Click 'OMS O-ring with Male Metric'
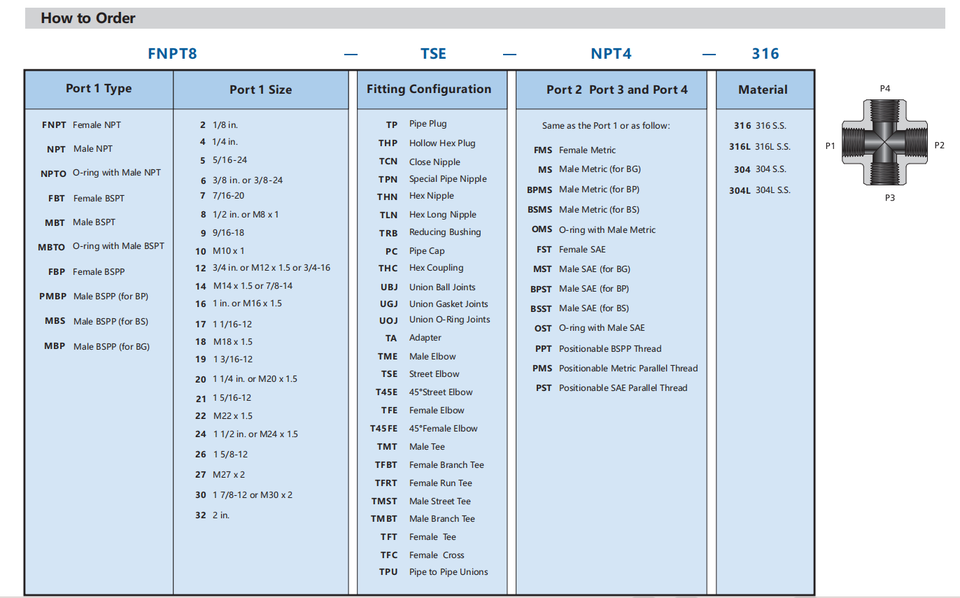The image size is (960, 598). click(x=593, y=230)
